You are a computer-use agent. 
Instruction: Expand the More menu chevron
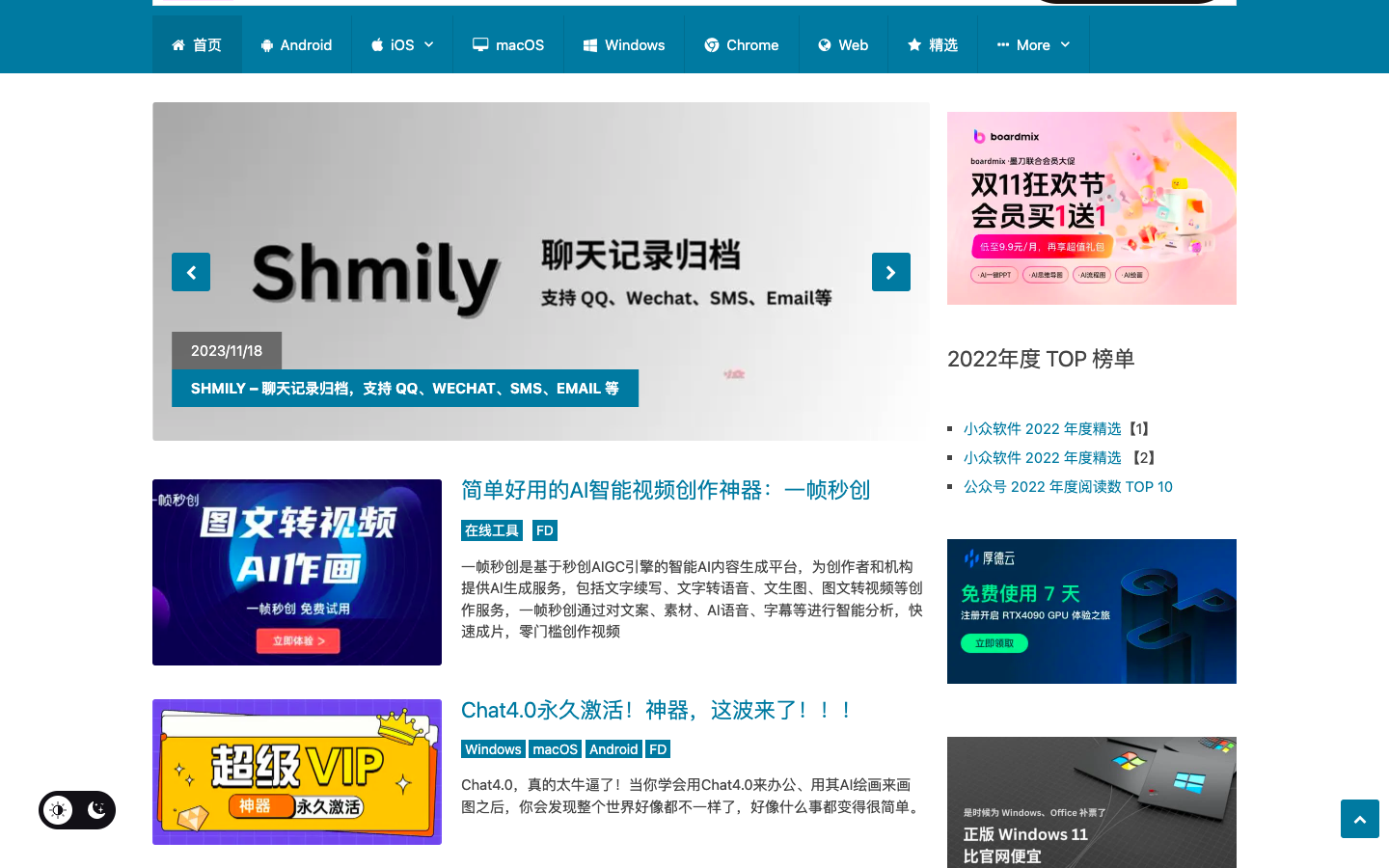[1065, 44]
